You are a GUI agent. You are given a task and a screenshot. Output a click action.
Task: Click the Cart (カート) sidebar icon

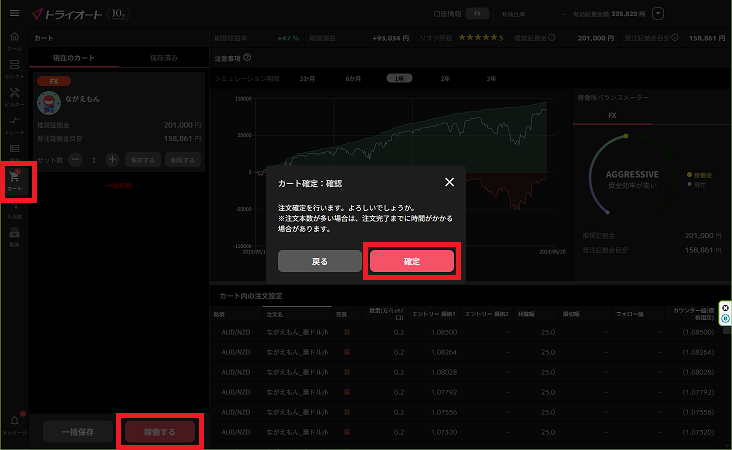pyautogui.click(x=14, y=182)
